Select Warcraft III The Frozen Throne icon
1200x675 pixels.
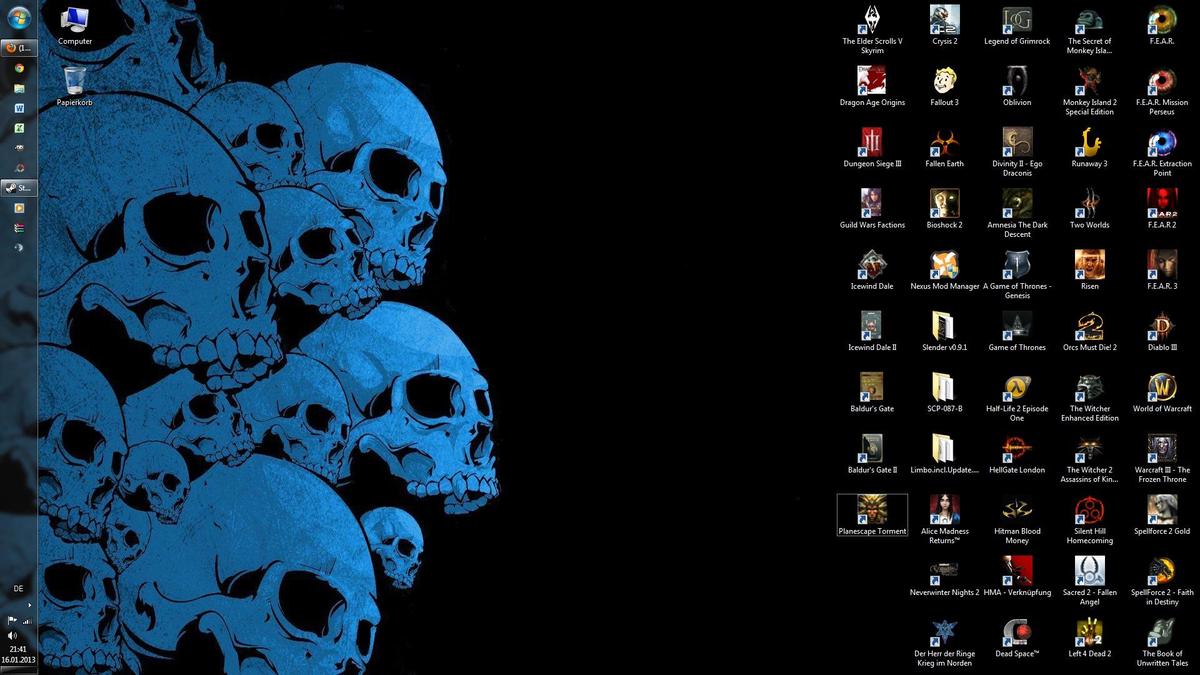(1162, 458)
